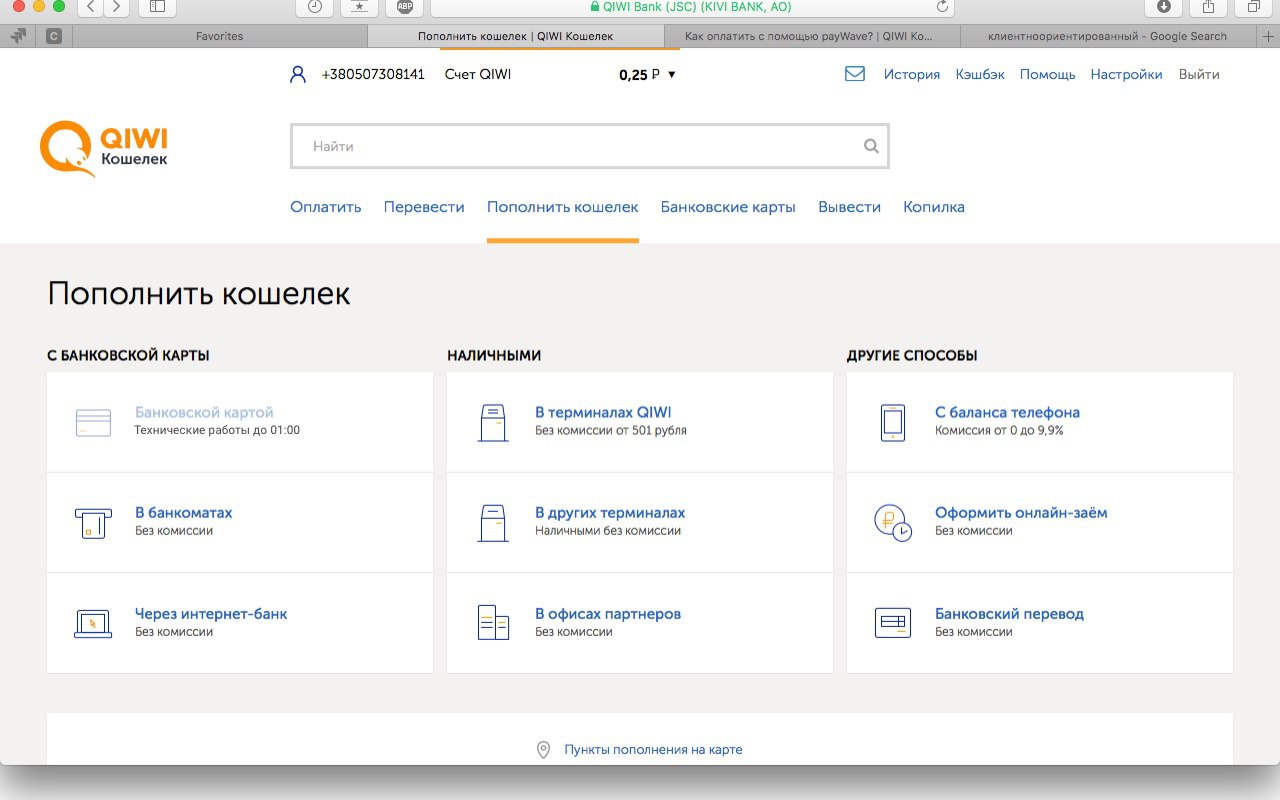
Task: Select the Пополнить кошелек tab
Action: pos(562,207)
